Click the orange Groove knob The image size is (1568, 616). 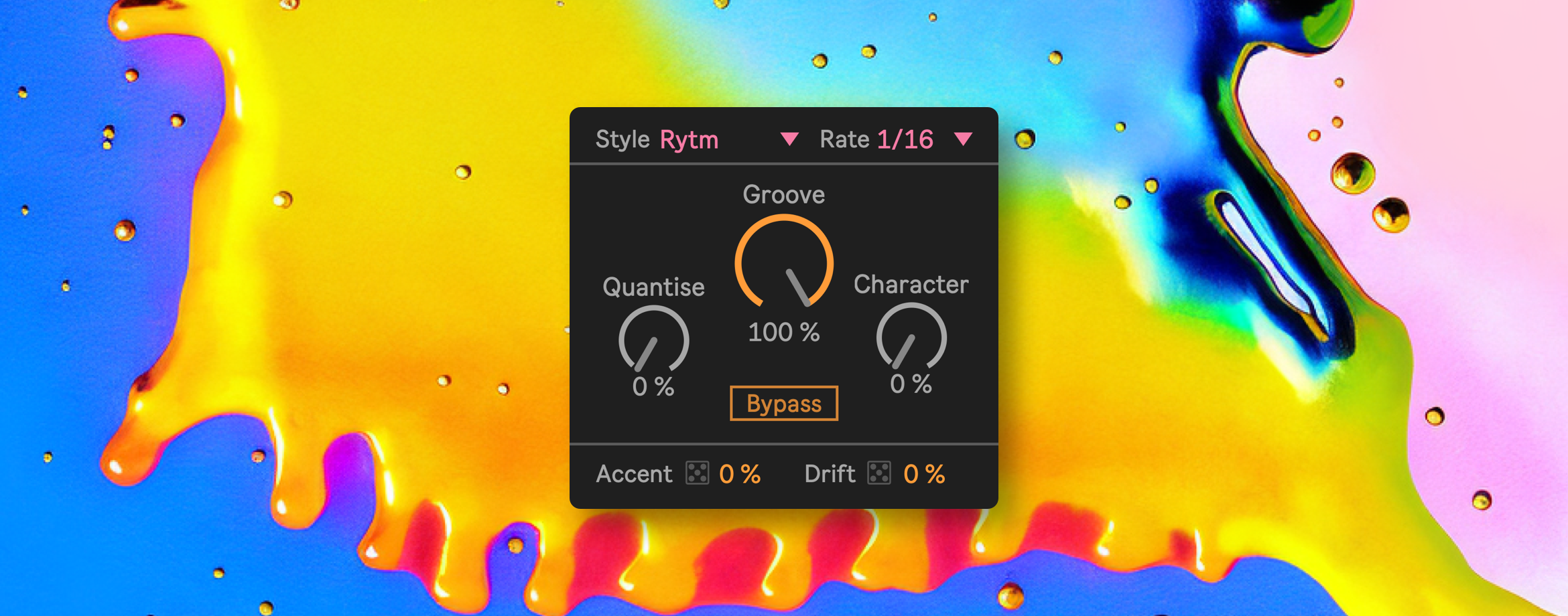coord(784,262)
